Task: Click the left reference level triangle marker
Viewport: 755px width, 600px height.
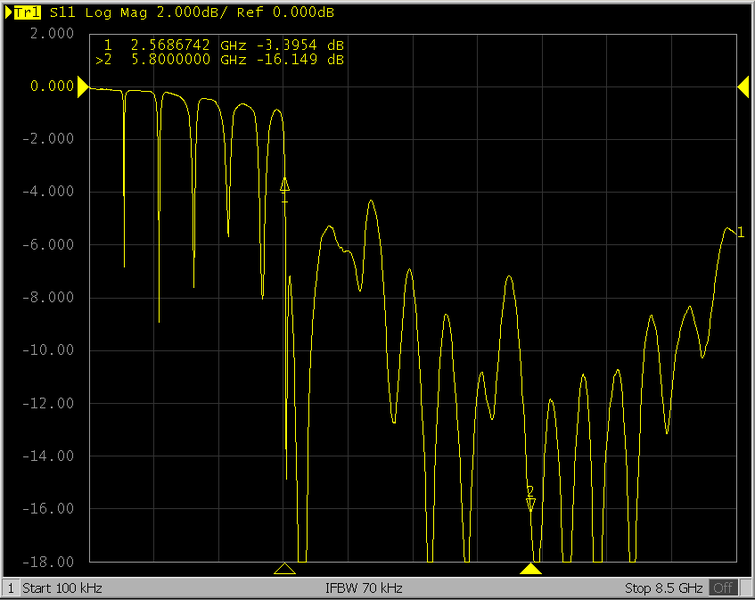Action: [x=82, y=87]
